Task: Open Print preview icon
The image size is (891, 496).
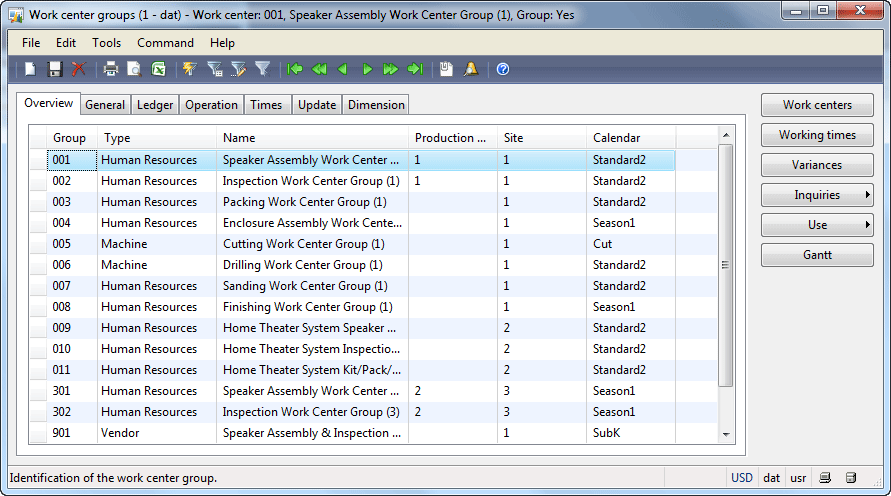Action: (134, 69)
